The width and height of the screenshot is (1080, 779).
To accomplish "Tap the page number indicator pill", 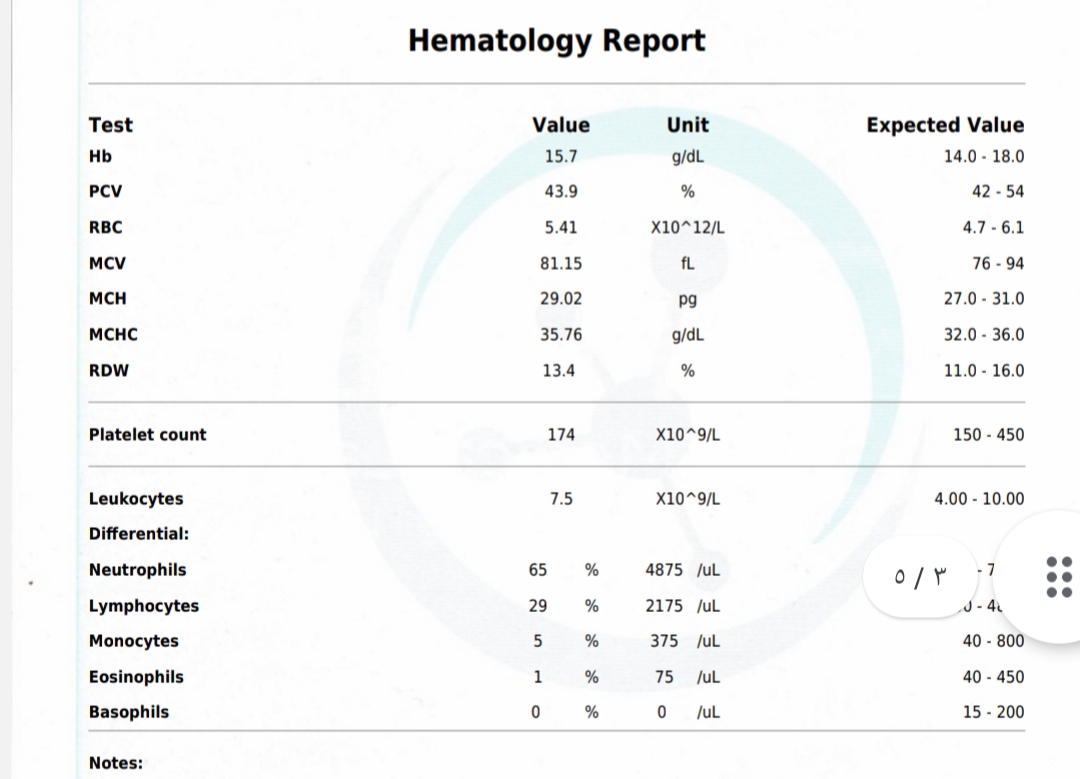I will (920, 576).
